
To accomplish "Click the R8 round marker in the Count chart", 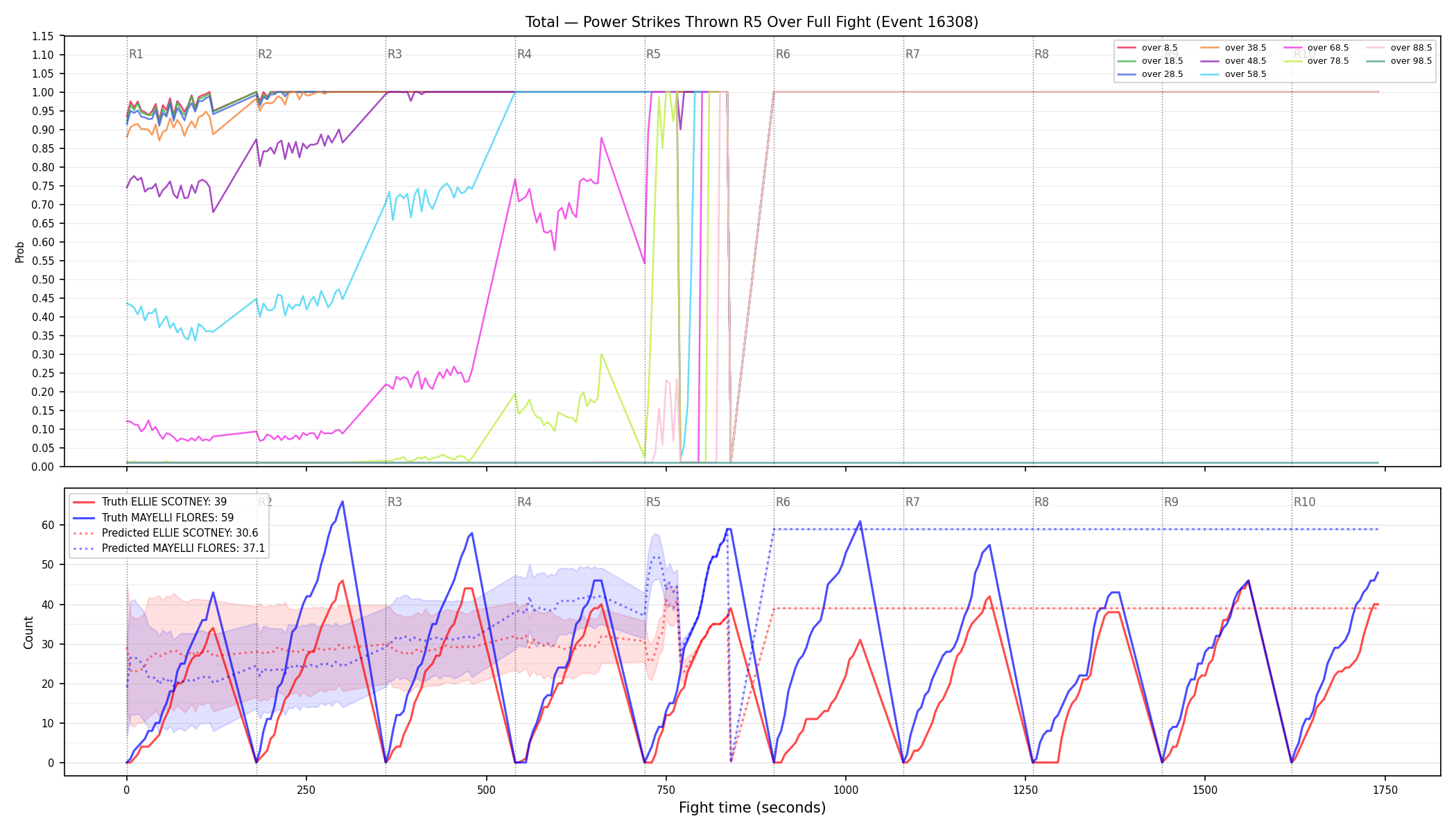I will (x=1041, y=502).
